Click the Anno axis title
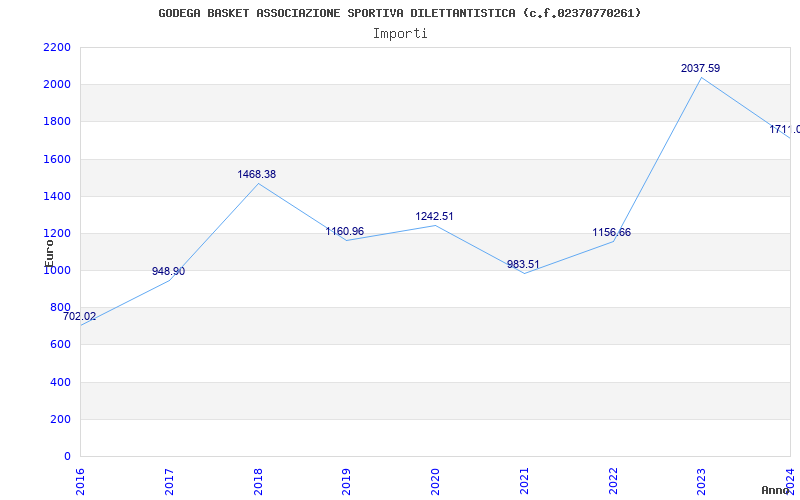This screenshot has height=500, width=800. point(776,490)
